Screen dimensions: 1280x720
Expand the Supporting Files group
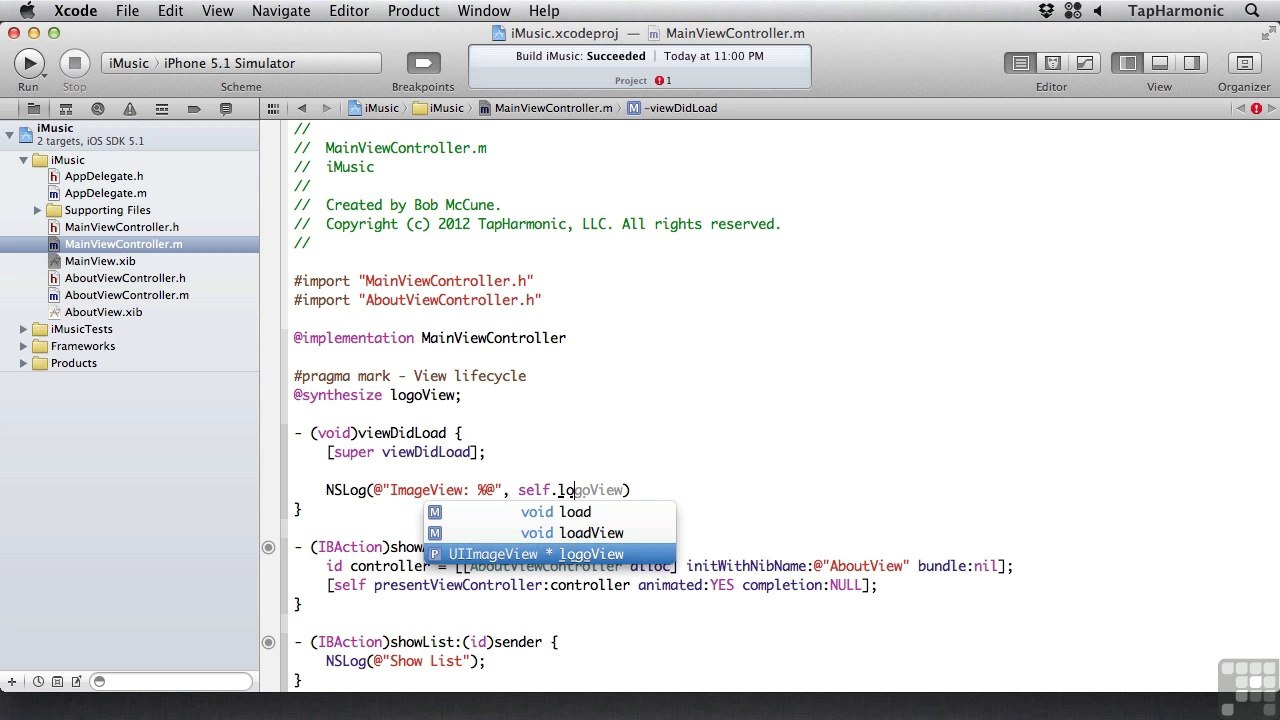click(38, 210)
